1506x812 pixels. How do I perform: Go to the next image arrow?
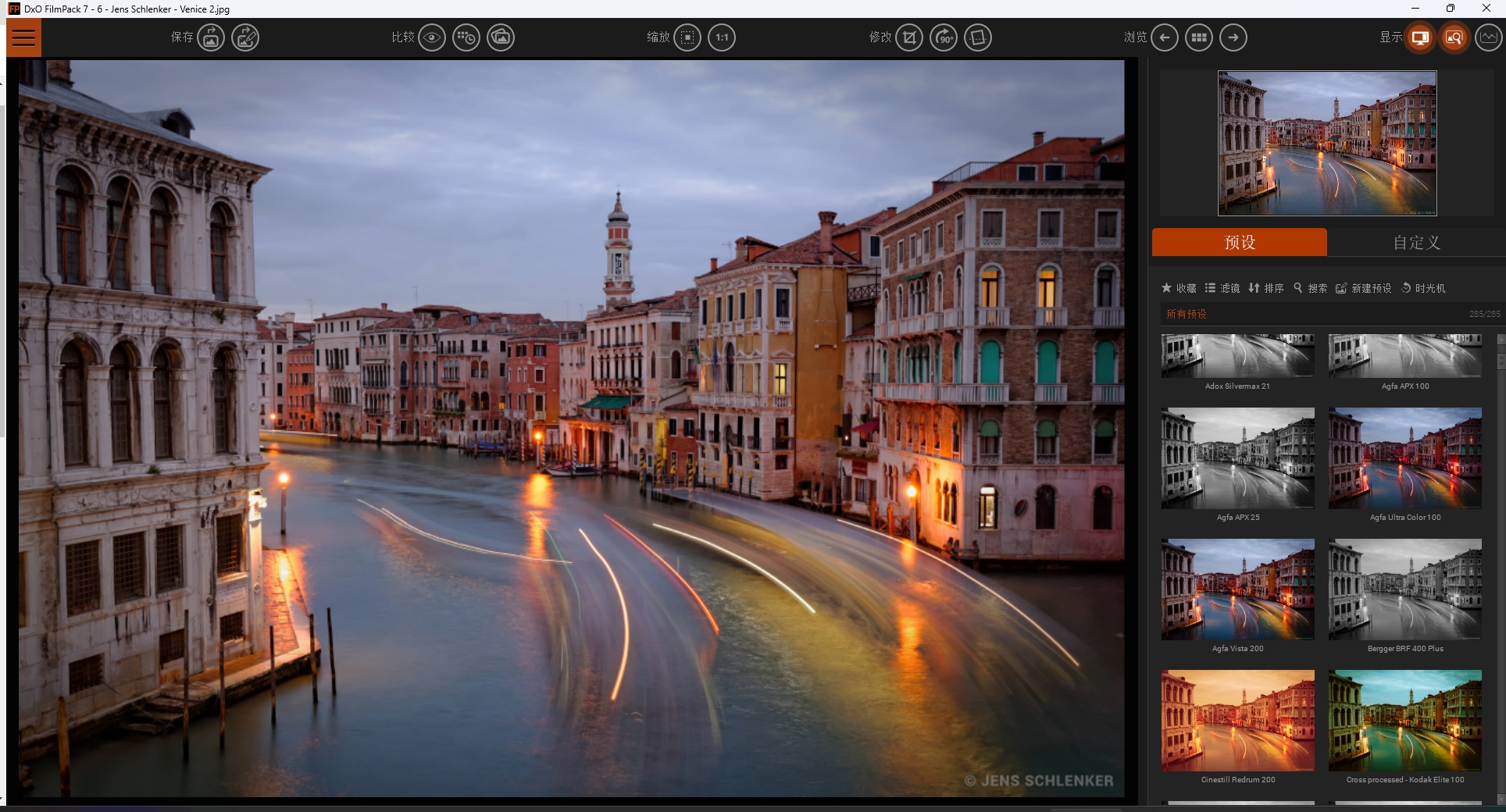click(1233, 37)
